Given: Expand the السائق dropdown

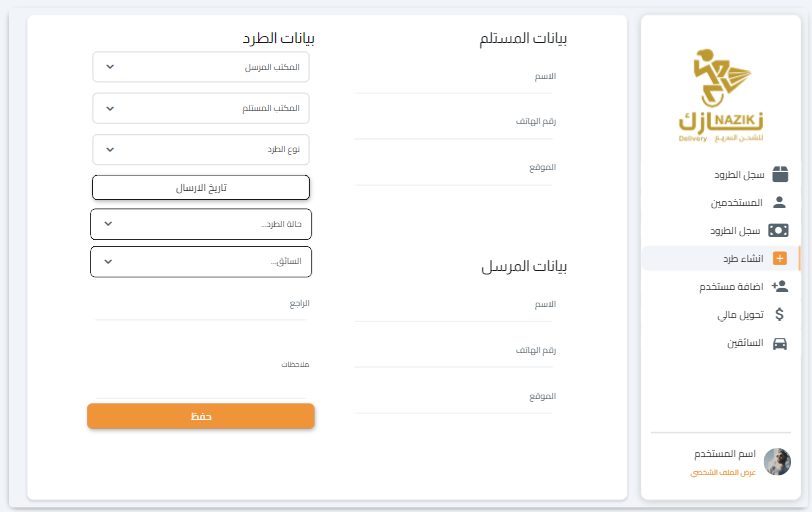Looking at the screenshot, I should pos(201,262).
